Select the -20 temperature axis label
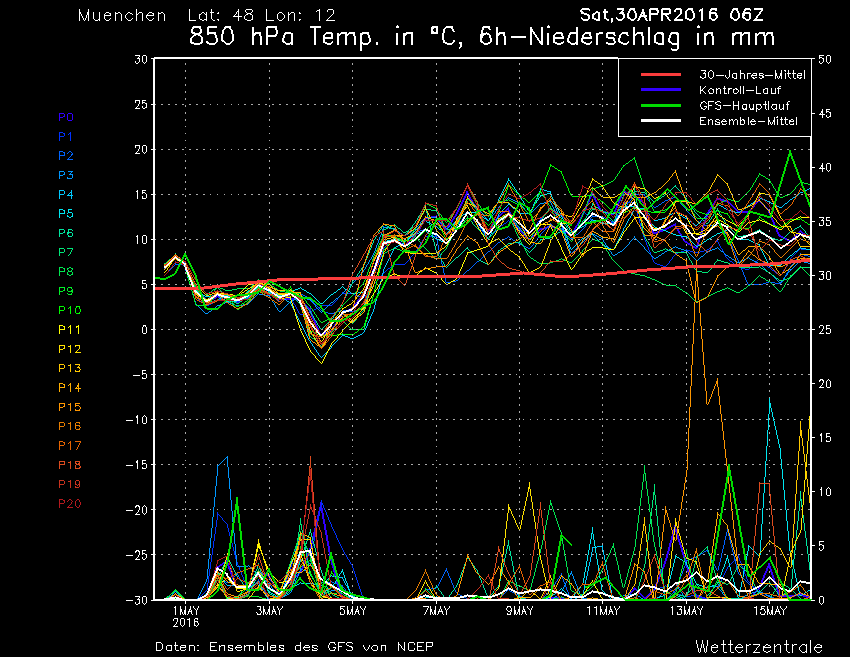This screenshot has height=657, width=850. click(x=137, y=510)
